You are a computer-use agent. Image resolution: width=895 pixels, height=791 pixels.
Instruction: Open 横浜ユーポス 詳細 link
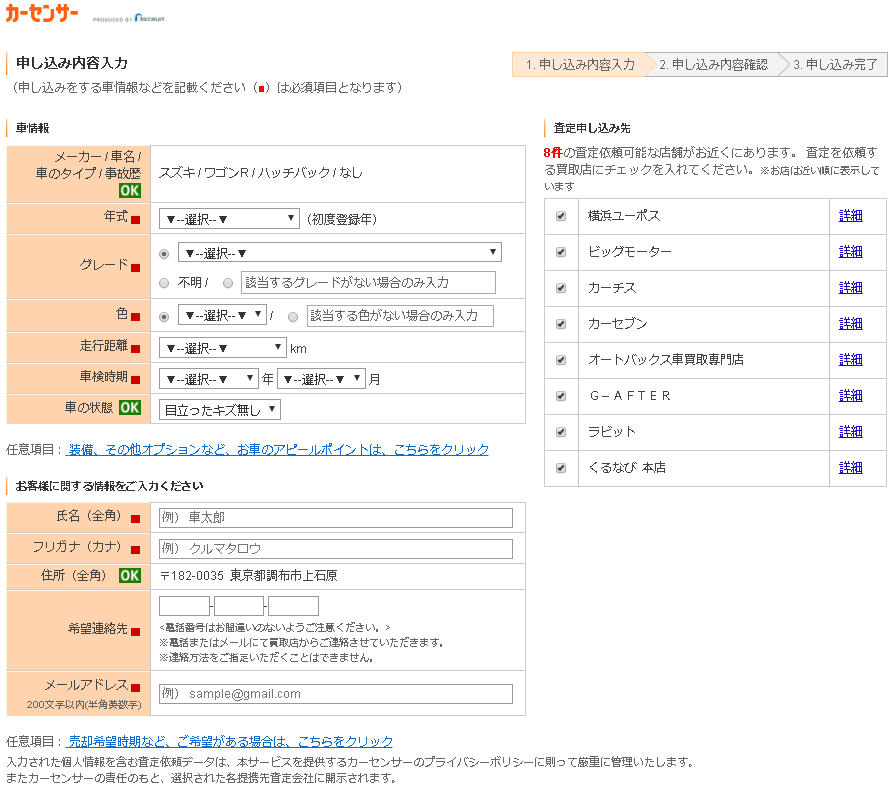[850, 216]
